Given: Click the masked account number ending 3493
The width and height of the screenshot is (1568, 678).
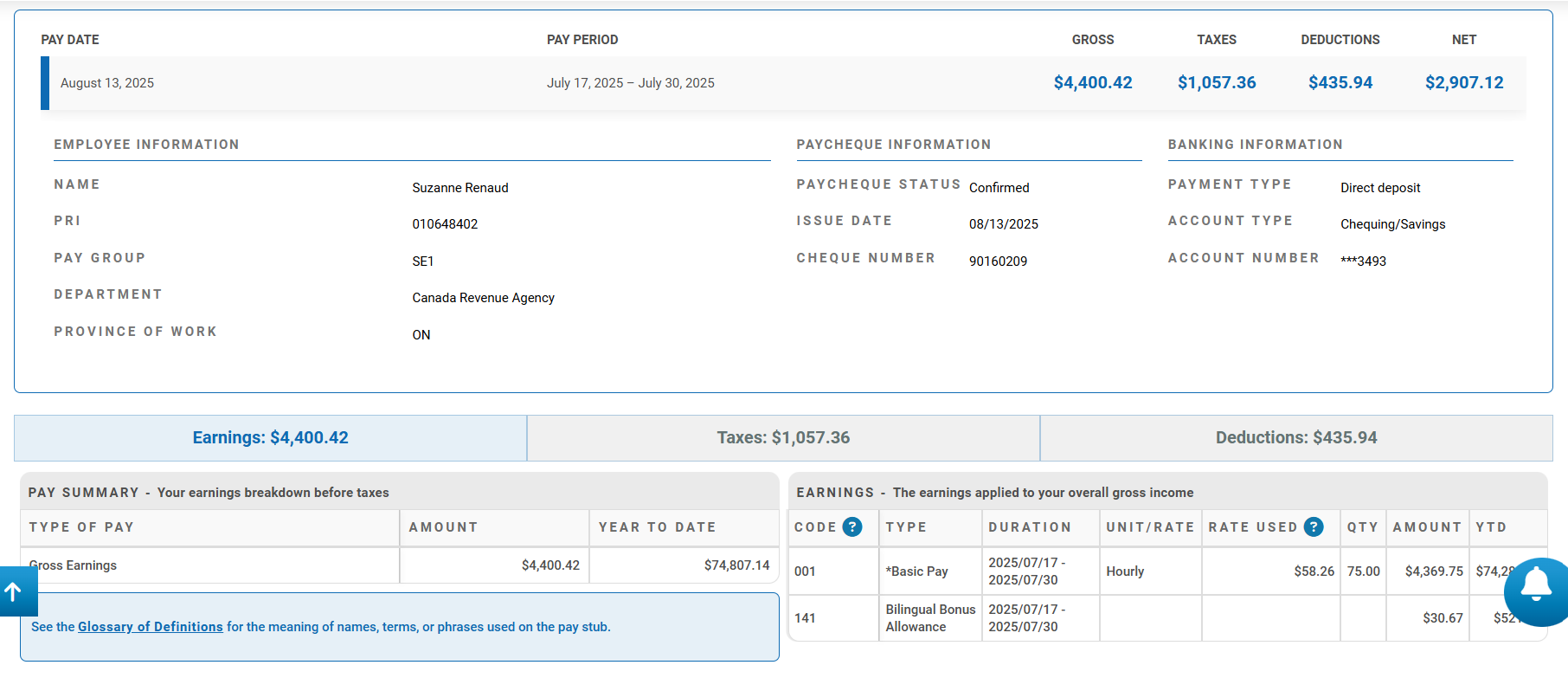Looking at the screenshot, I should coord(1363,262).
